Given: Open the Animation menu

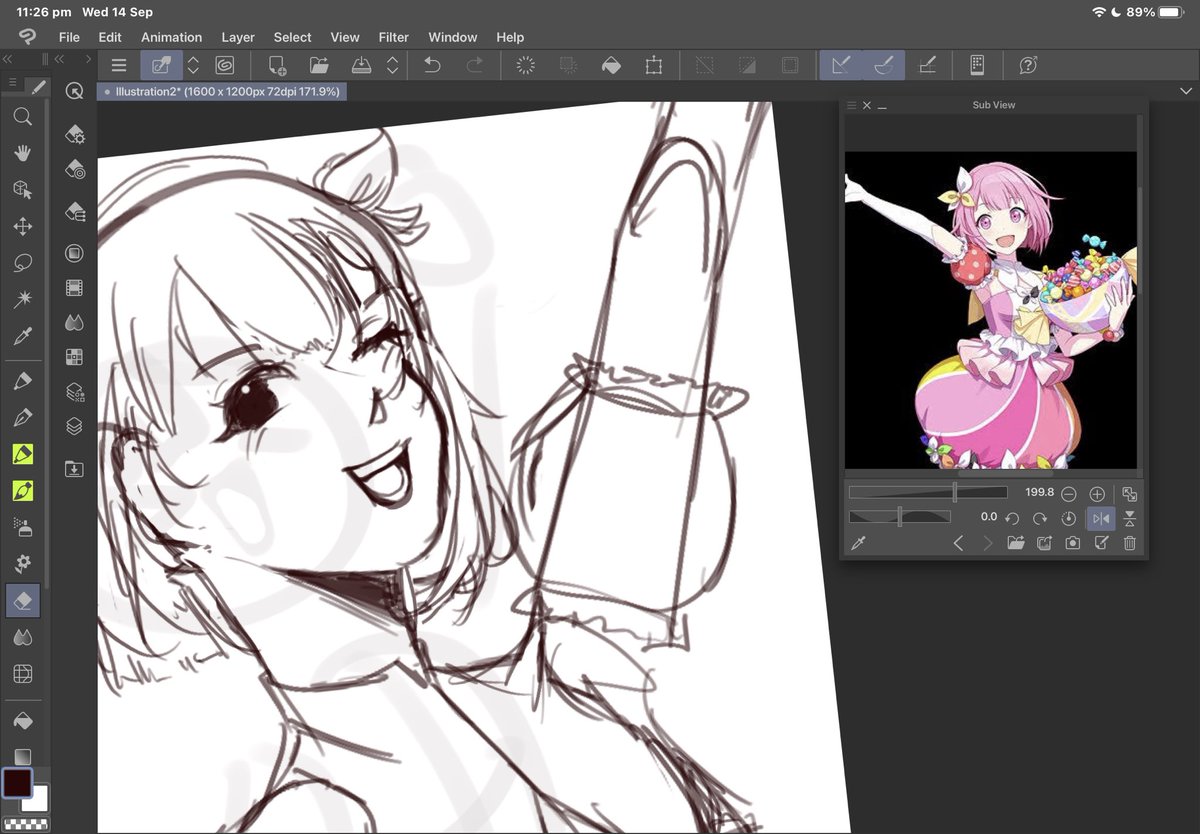Looking at the screenshot, I should (x=171, y=37).
